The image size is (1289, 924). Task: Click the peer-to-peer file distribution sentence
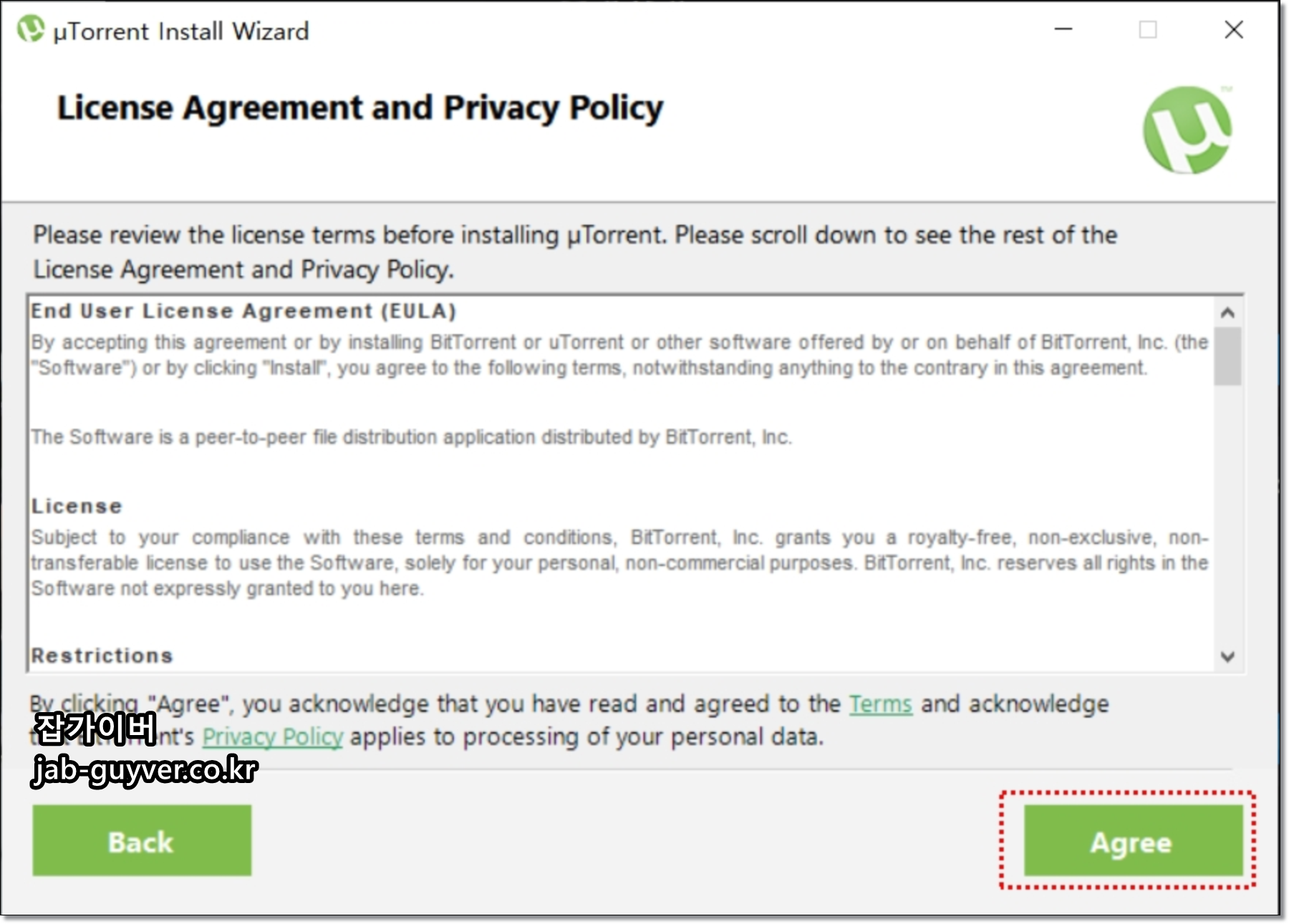pos(411,437)
